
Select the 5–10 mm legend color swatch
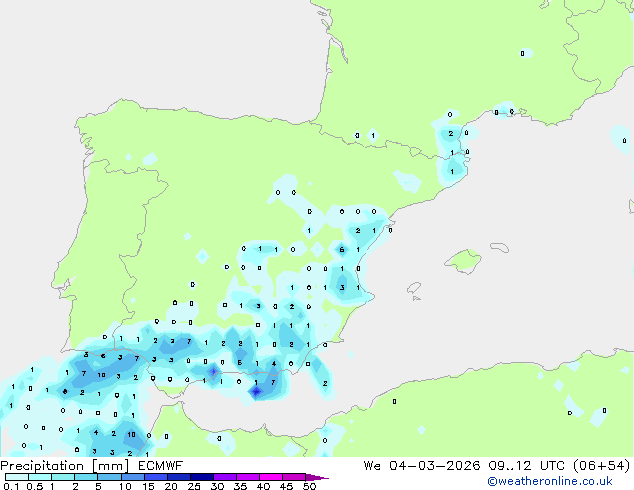(x=109, y=477)
